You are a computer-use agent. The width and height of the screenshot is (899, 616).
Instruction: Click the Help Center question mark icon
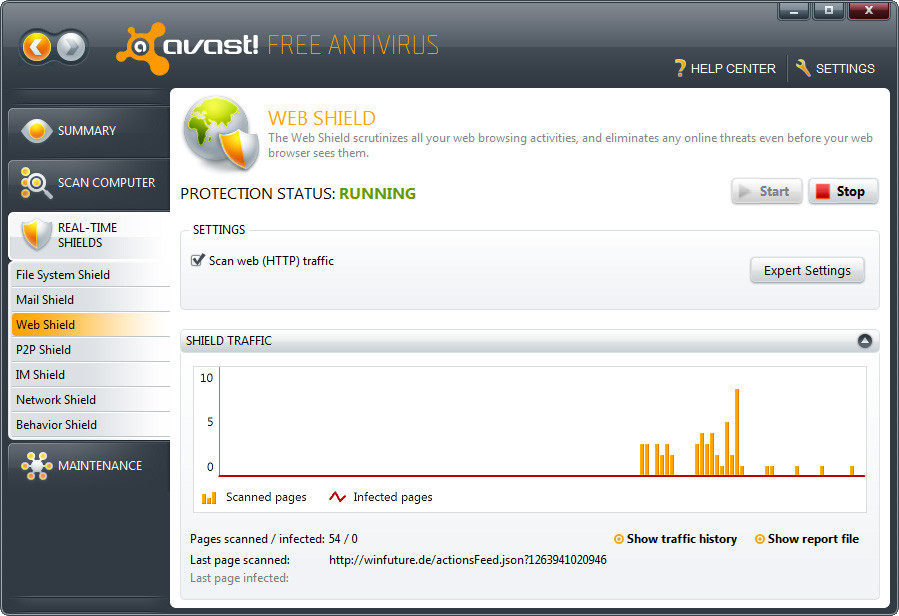(680, 68)
